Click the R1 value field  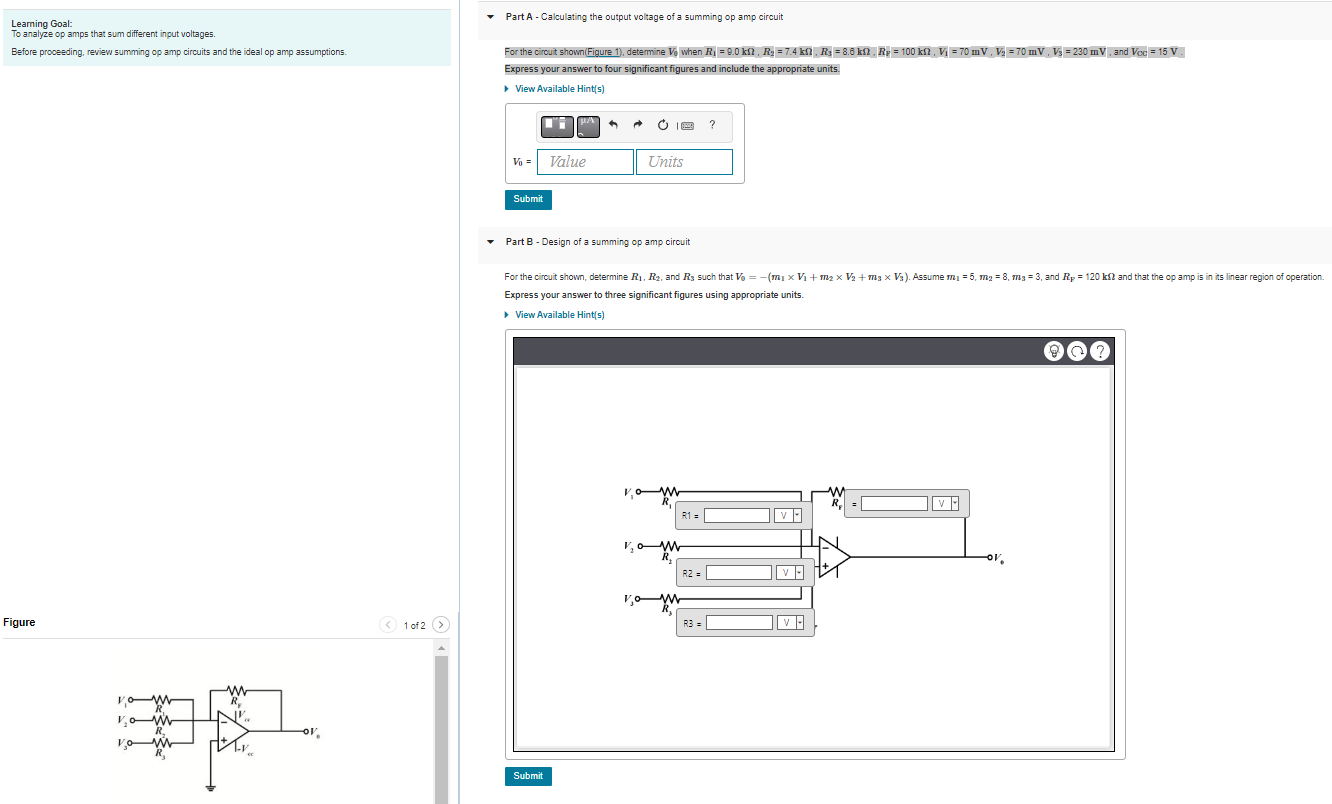736,516
